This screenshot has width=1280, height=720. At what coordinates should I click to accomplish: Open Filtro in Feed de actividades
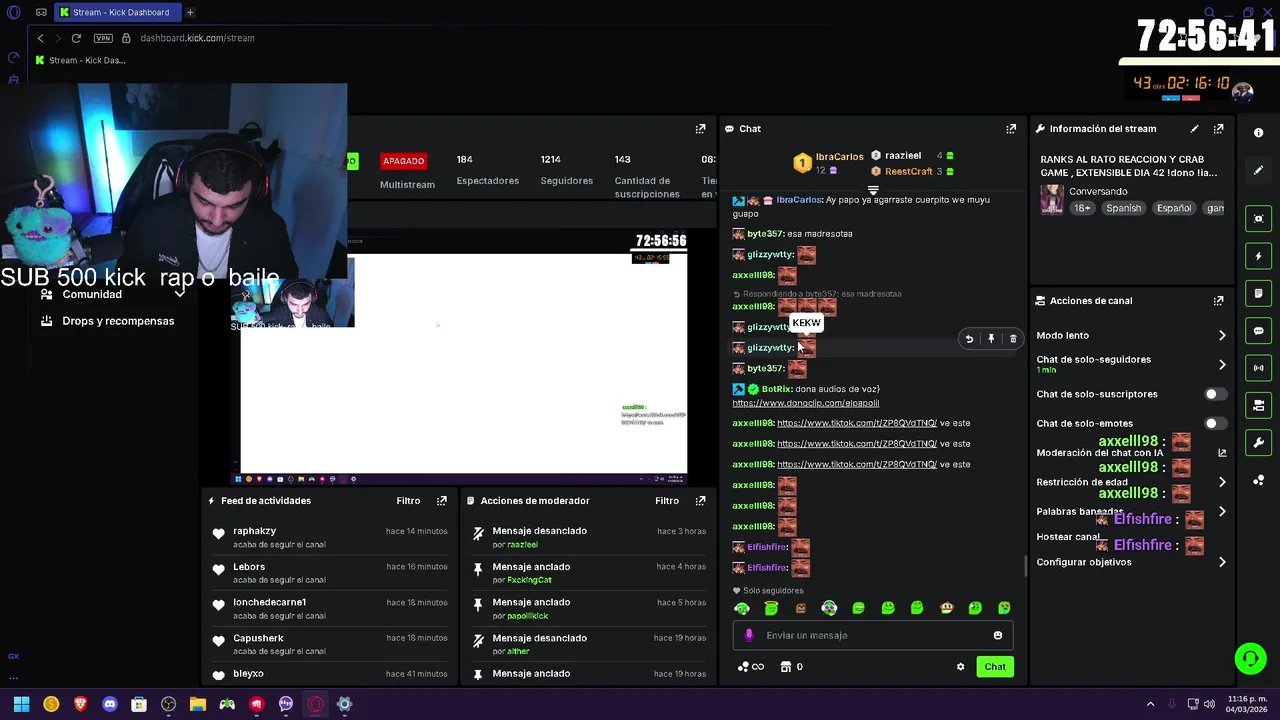(x=408, y=501)
